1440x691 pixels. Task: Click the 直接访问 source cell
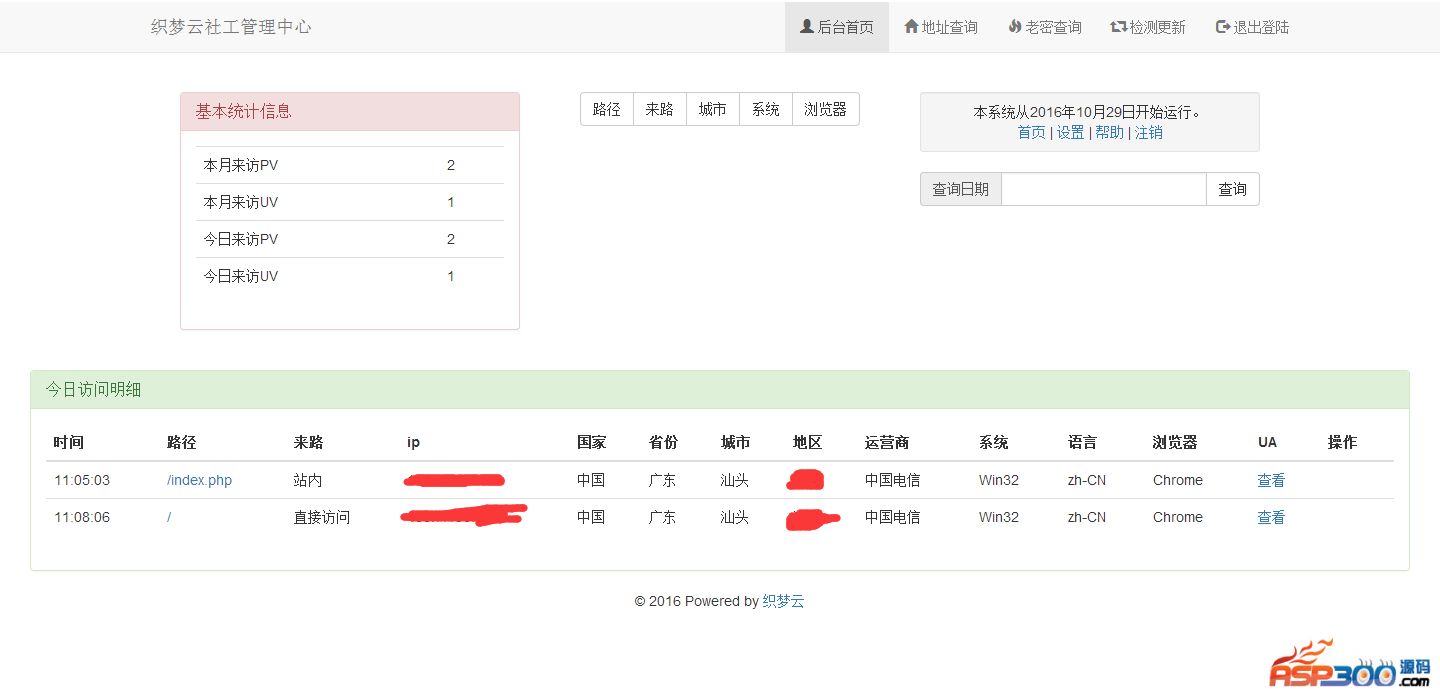click(322, 517)
